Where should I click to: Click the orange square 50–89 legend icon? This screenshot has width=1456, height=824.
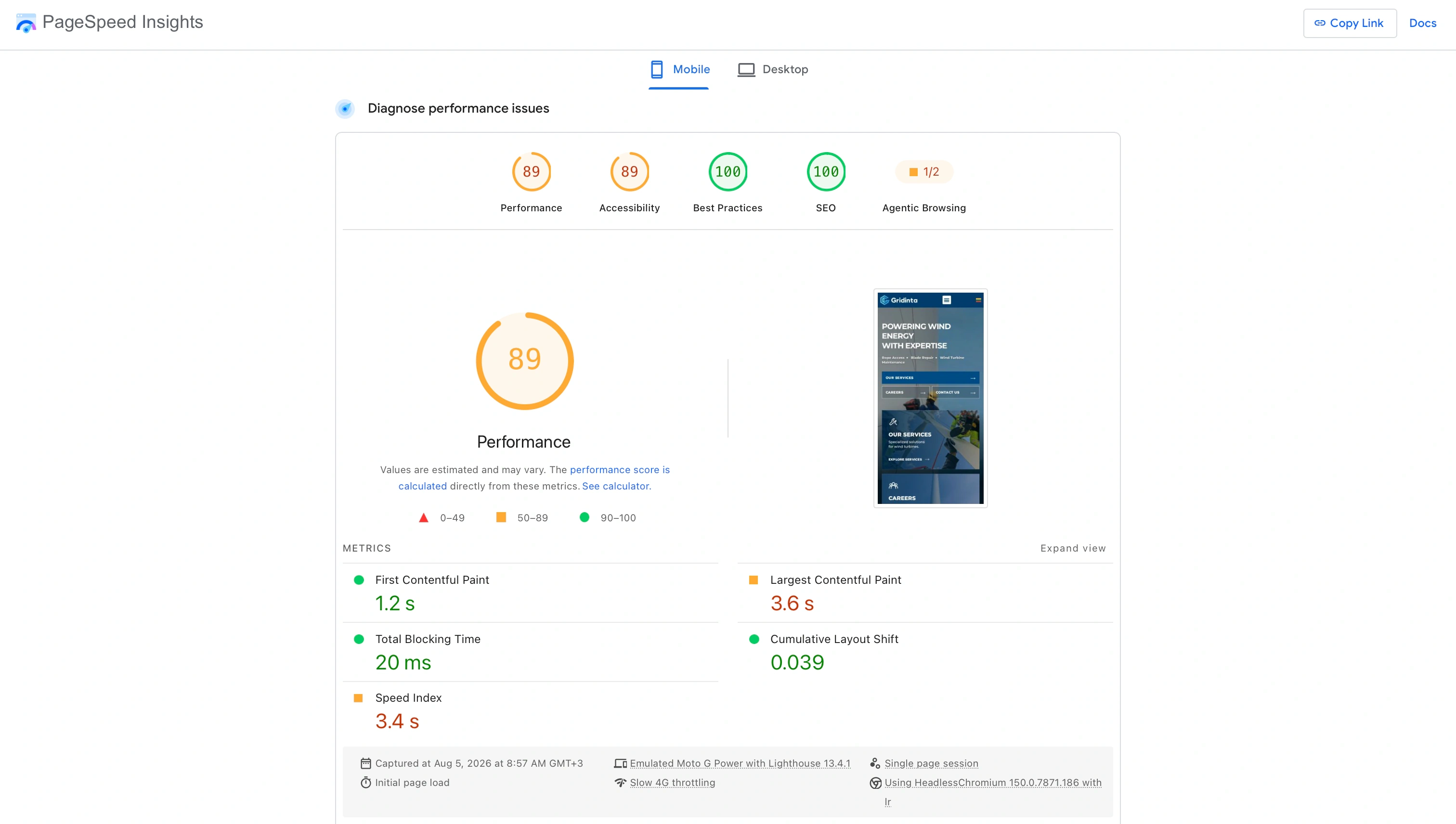501,517
